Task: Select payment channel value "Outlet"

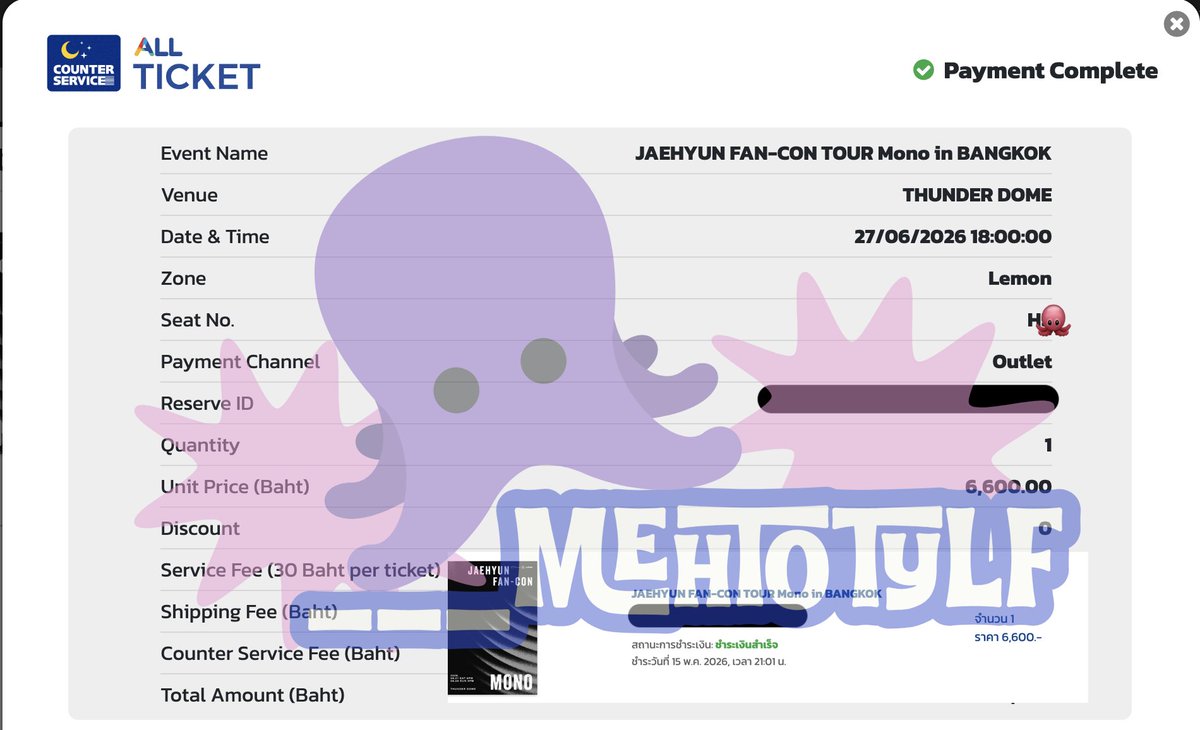Action: tap(1022, 362)
